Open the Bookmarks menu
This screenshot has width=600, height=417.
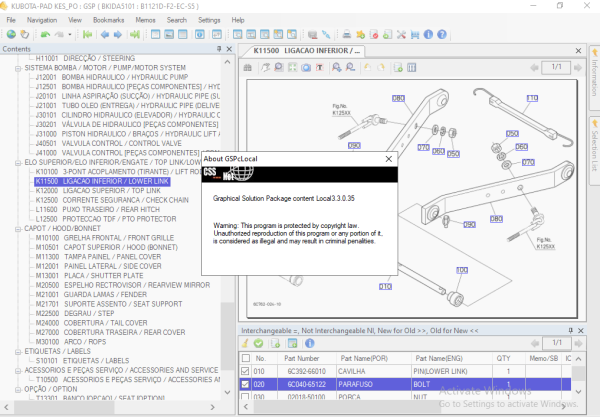pos(109,20)
